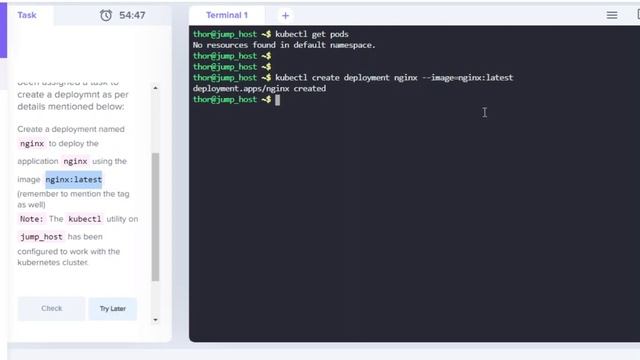Click the '(remember to mention the tag' text
Viewport: 640px width, 360px height.
pyautogui.click(x=73, y=194)
